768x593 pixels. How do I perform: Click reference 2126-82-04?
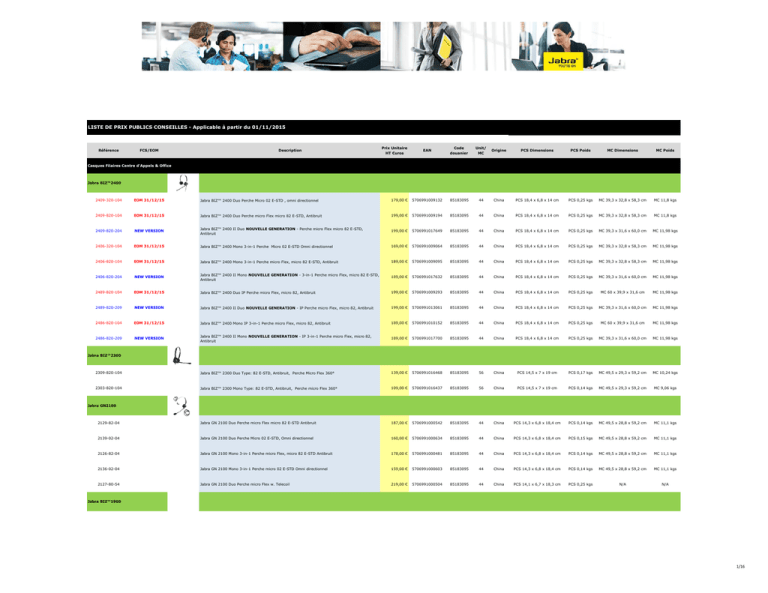click(108, 454)
